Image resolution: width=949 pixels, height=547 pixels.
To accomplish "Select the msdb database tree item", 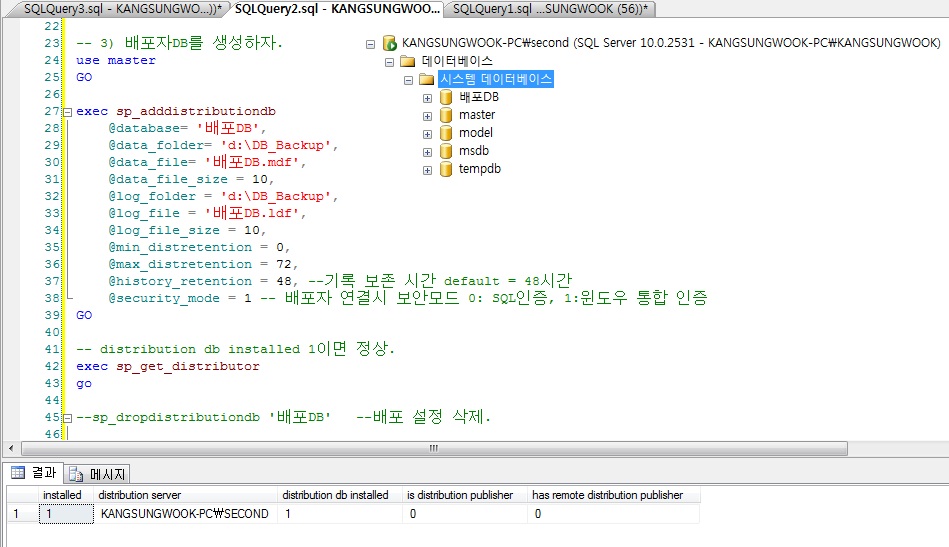I will coord(474,151).
